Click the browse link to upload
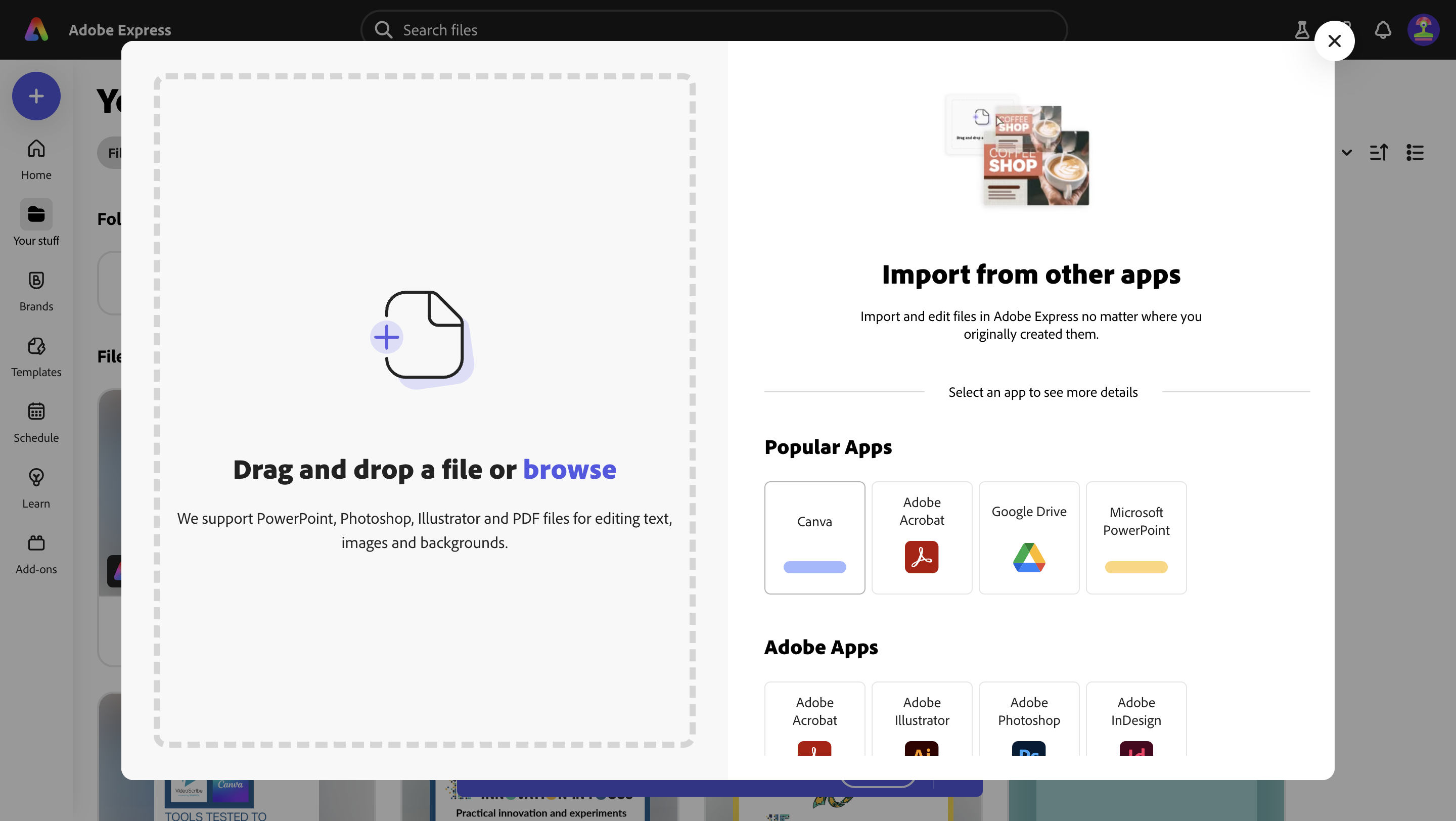 (569, 470)
